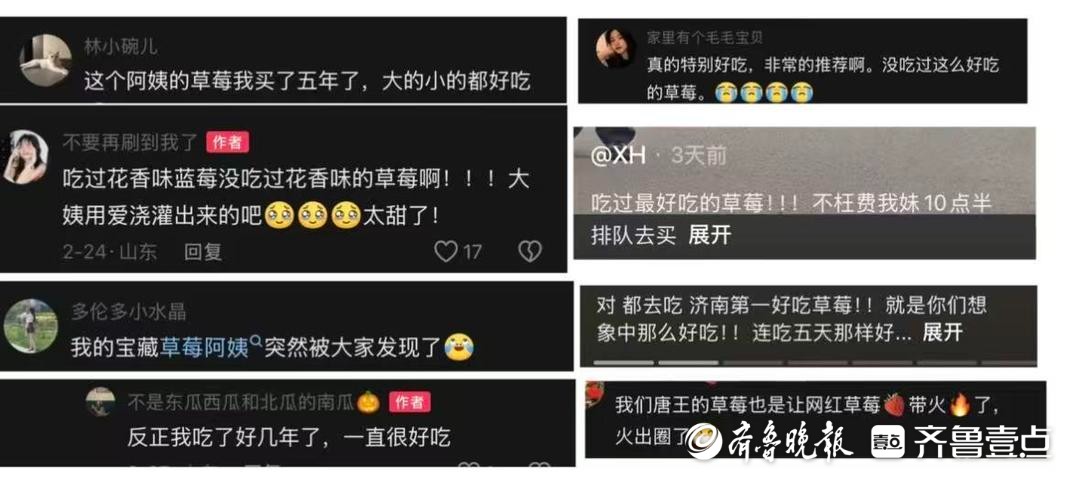This screenshot has width=1080, height=492.
Task: Expand the 济南第一好吃草莓 caption with 展开
Action: (942, 334)
